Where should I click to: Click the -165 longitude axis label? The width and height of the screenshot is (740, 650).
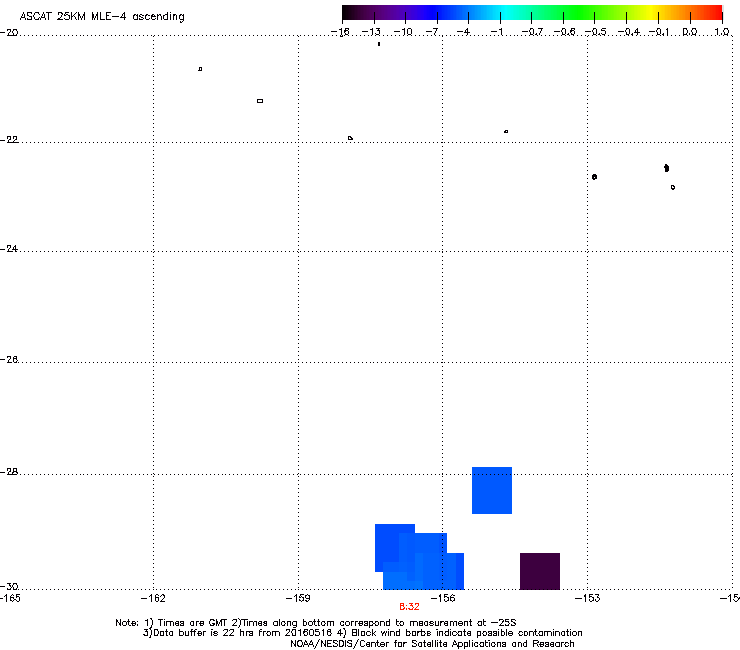(x=10, y=598)
